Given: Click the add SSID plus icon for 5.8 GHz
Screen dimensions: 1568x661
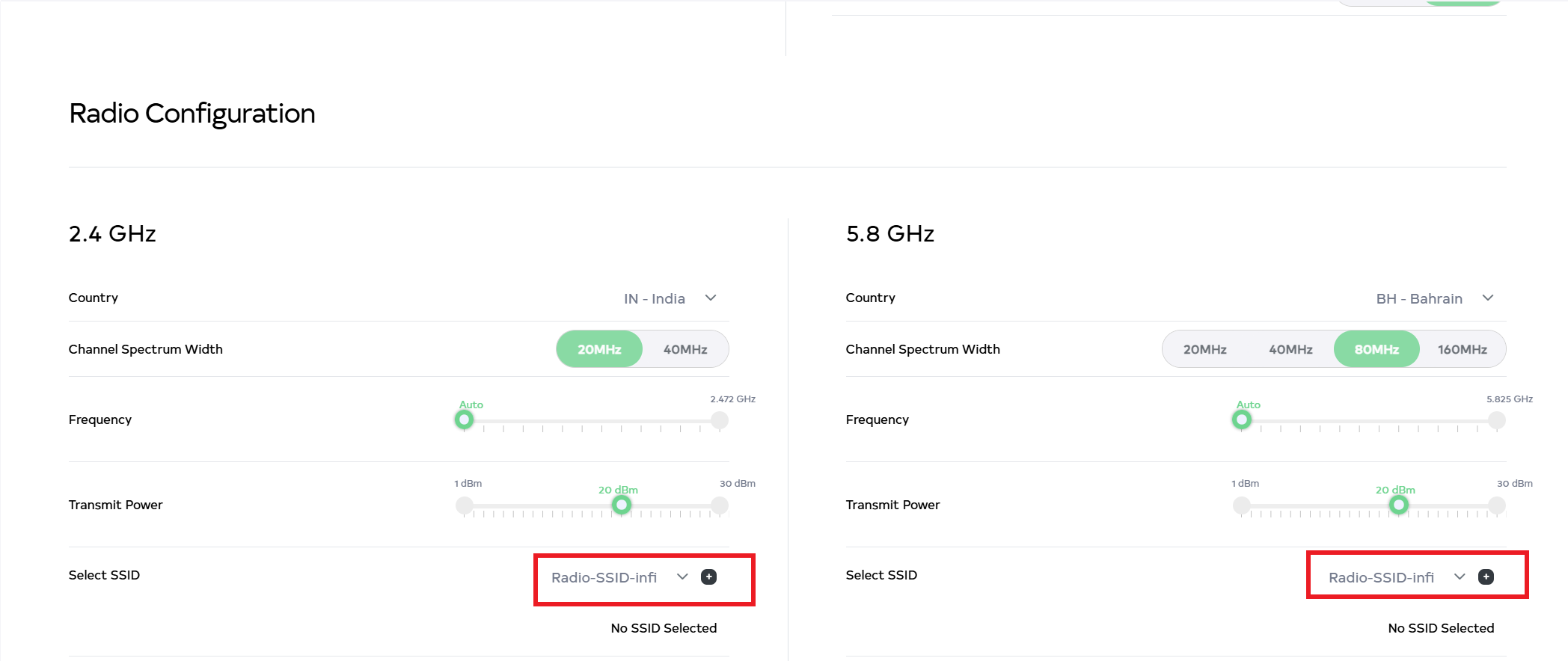Looking at the screenshot, I should 1486,577.
